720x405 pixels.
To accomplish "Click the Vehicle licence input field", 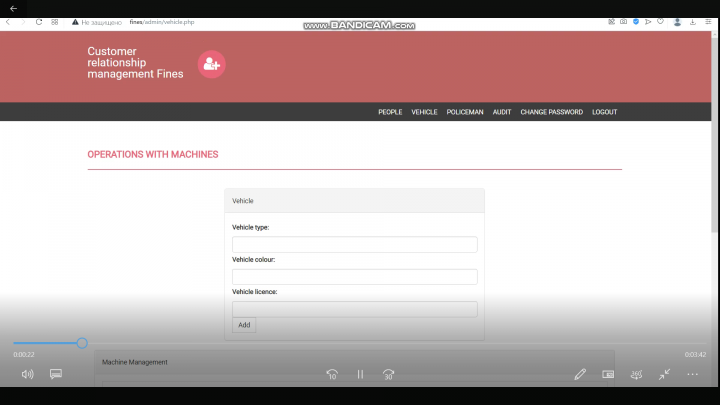I will tap(354, 309).
